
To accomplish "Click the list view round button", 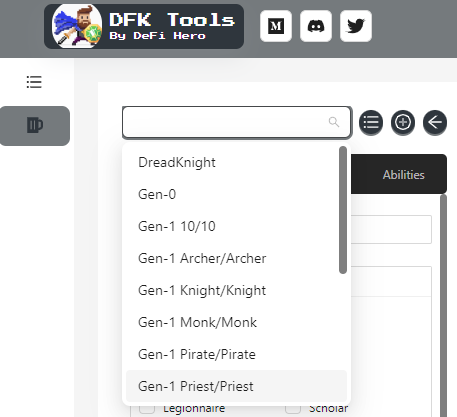I will [371, 122].
